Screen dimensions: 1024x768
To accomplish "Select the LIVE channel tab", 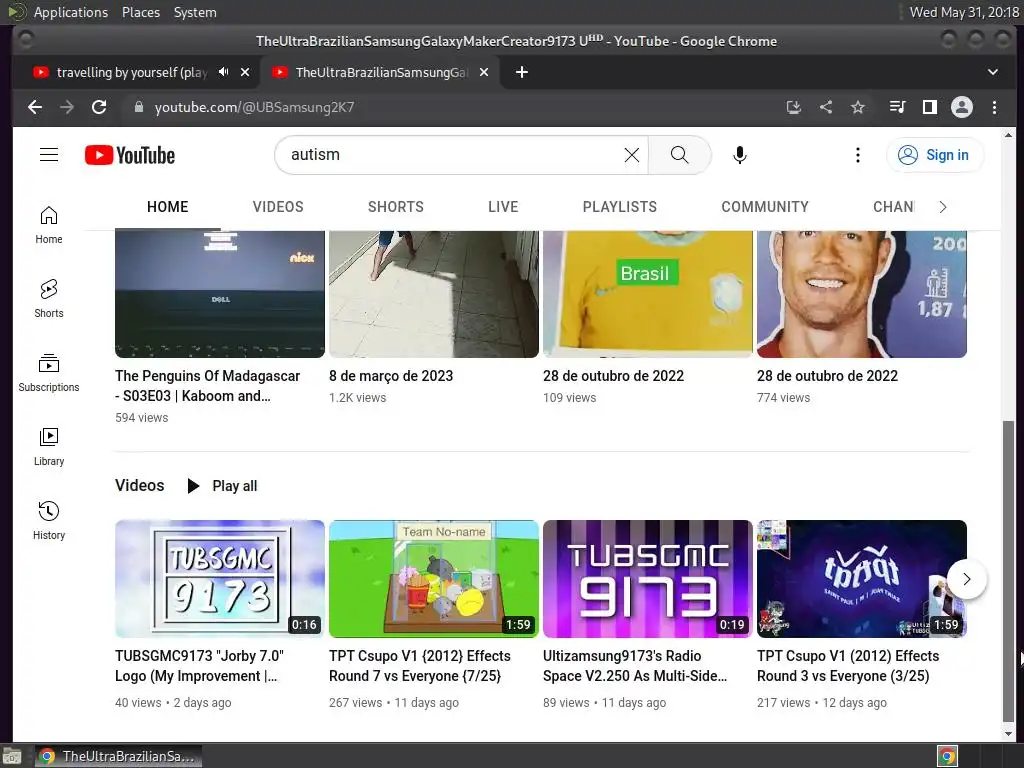I will pyautogui.click(x=503, y=207).
